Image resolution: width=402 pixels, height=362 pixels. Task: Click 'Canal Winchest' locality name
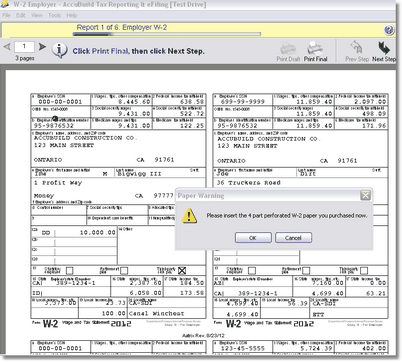[x=156, y=313]
